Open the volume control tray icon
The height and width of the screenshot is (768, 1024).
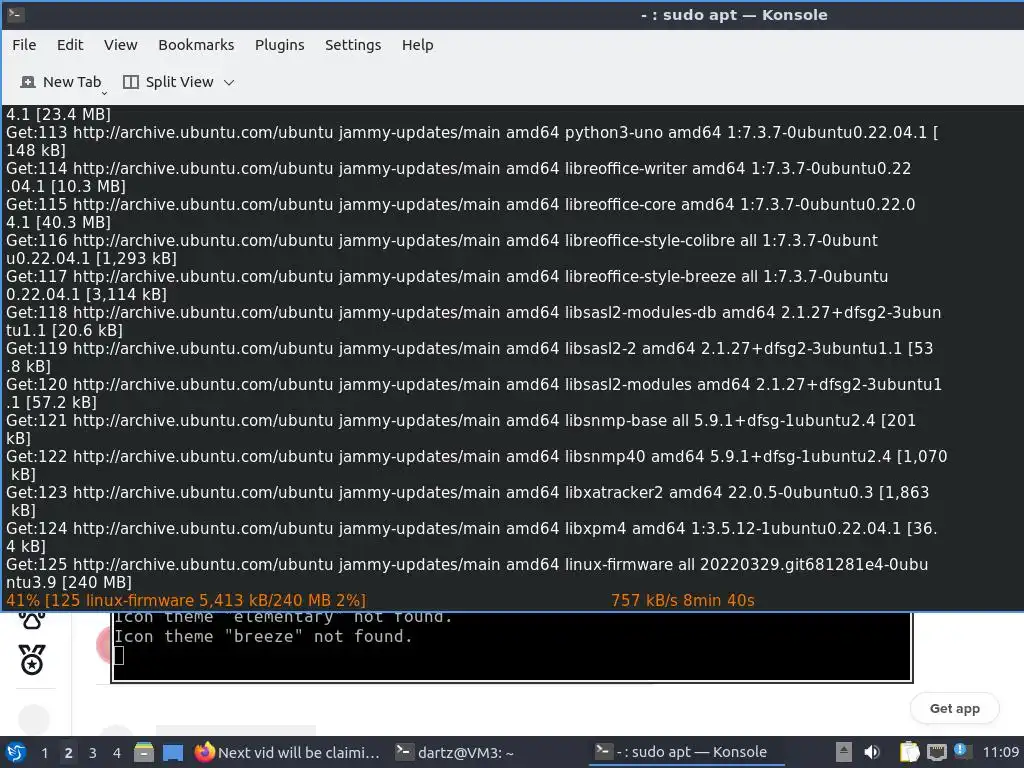[x=872, y=752]
